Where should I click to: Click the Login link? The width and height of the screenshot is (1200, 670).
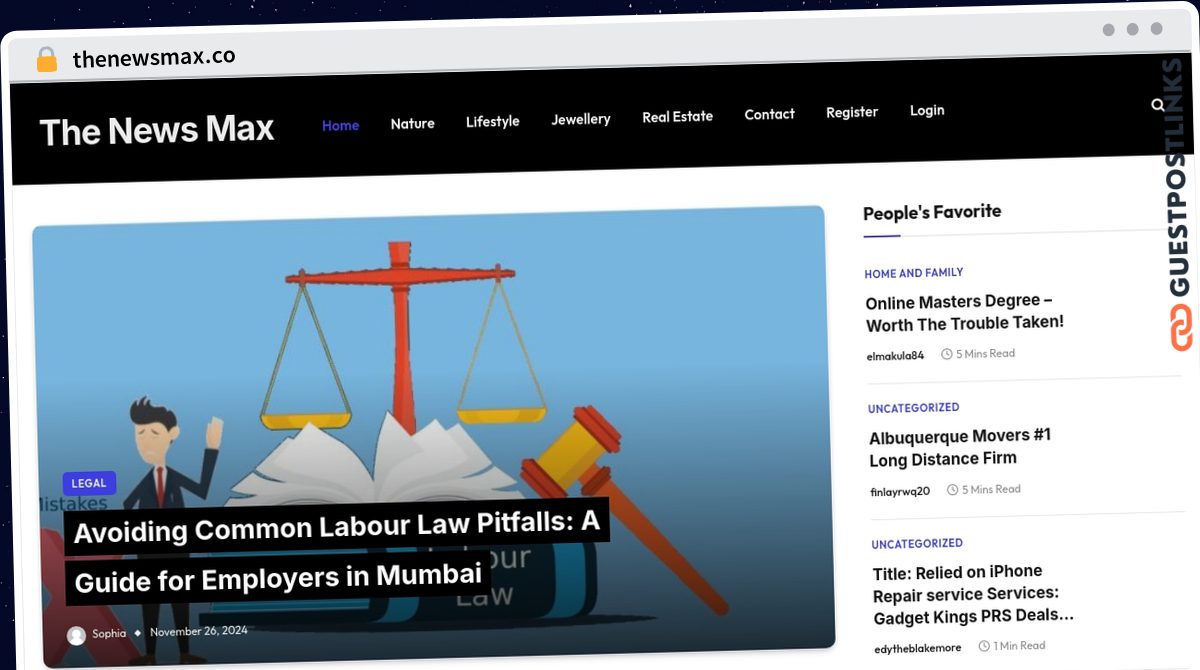927,110
